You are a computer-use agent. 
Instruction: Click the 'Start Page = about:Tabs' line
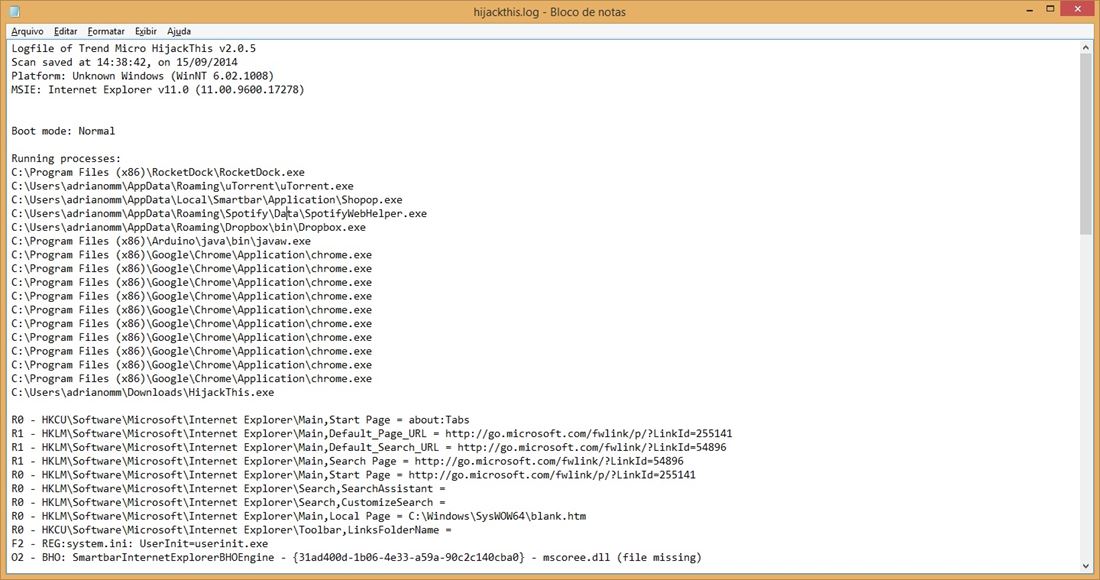tap(241, 420)
